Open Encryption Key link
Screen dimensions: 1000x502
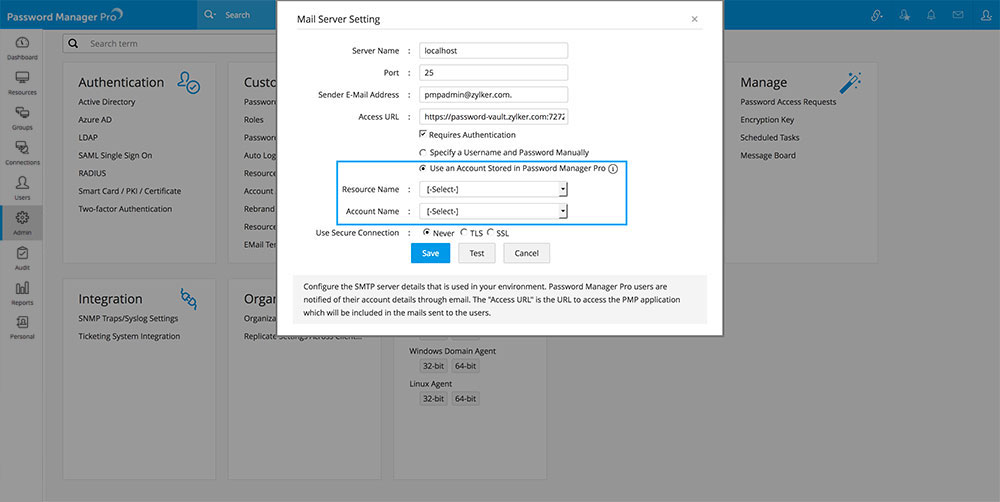pos(766,119)
